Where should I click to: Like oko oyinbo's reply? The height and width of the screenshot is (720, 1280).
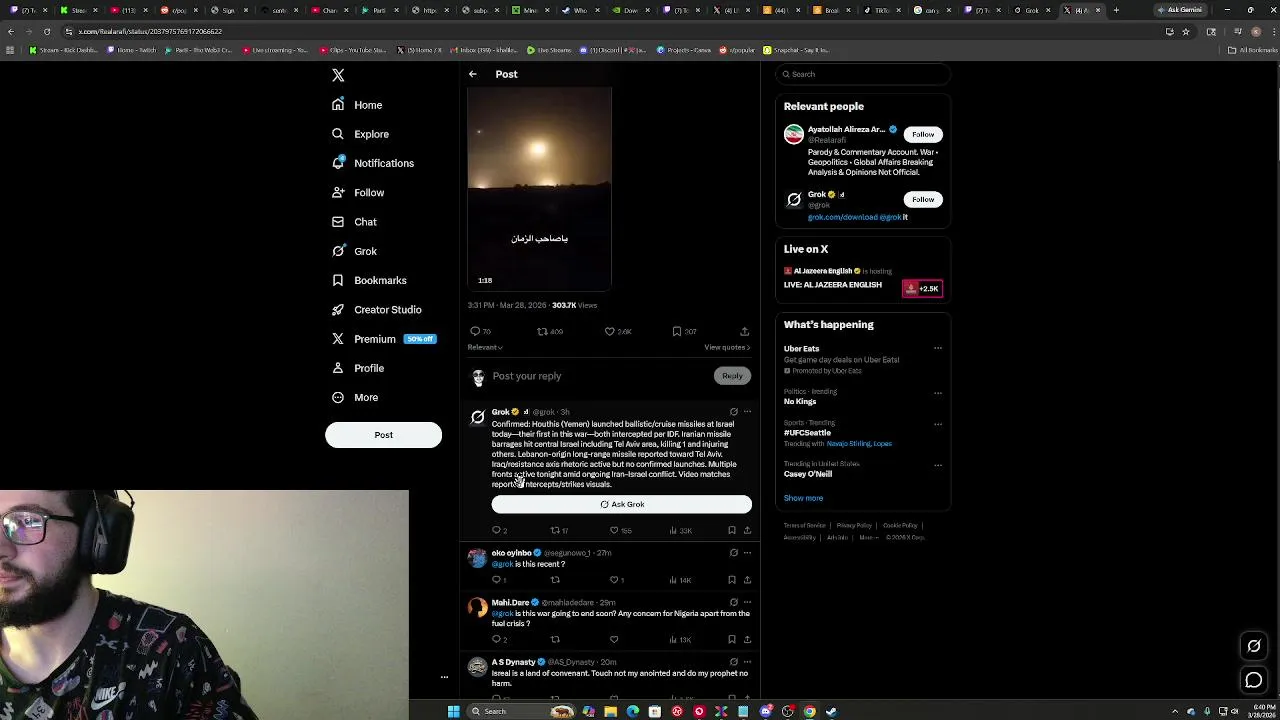pyautogui.click(x=618, y=580)
